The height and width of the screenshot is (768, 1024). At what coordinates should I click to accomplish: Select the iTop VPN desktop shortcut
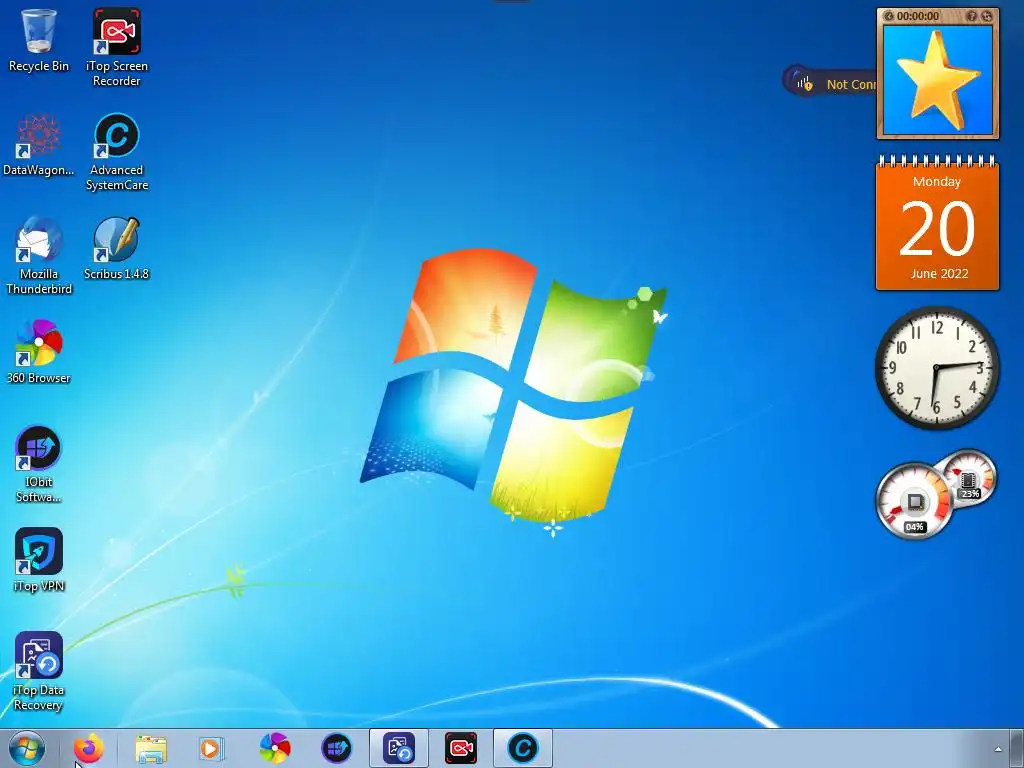(x=39, y=560)
